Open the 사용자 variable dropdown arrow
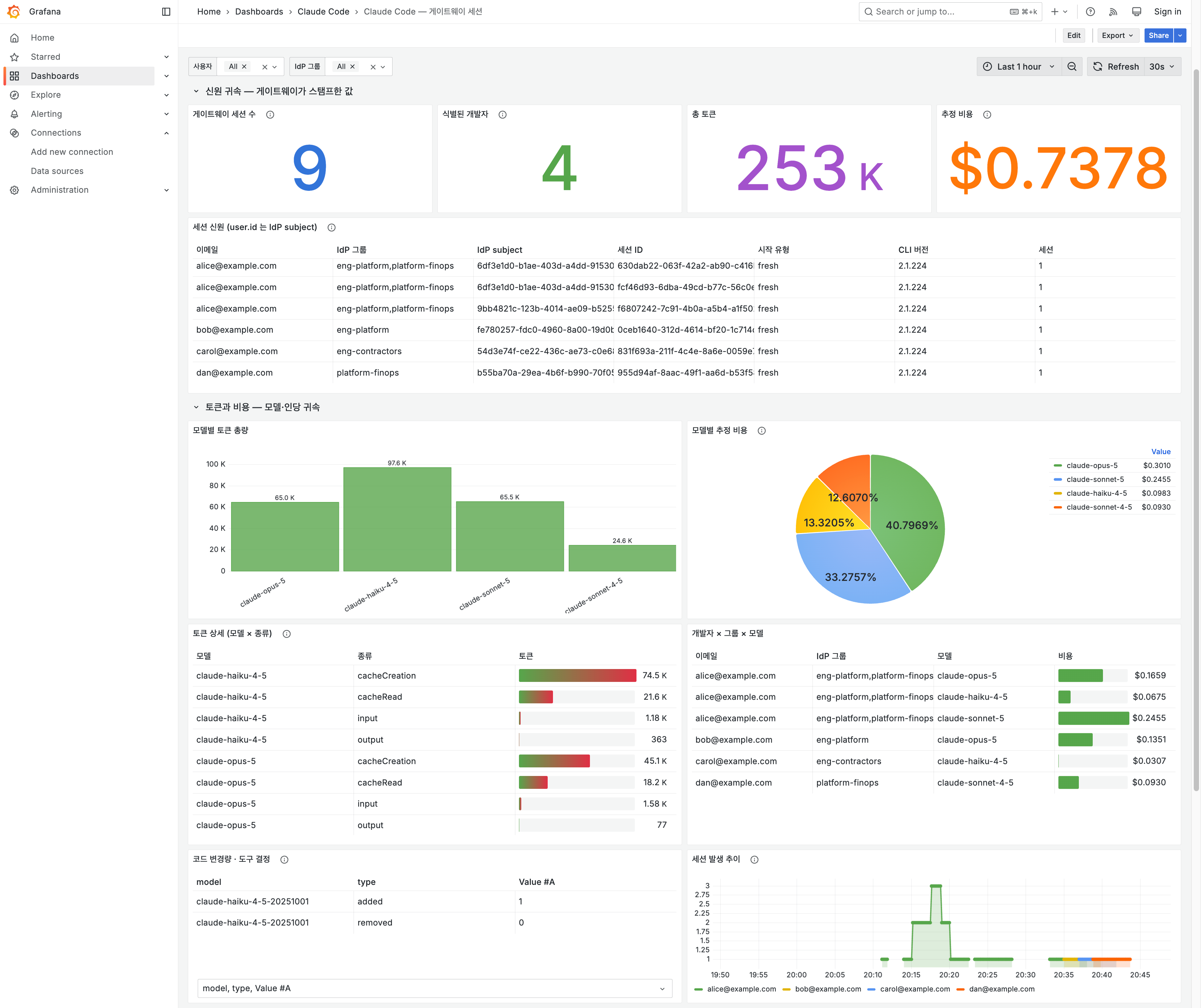The width and height of the screenshot is (1201, 1008). pos(275,67)
